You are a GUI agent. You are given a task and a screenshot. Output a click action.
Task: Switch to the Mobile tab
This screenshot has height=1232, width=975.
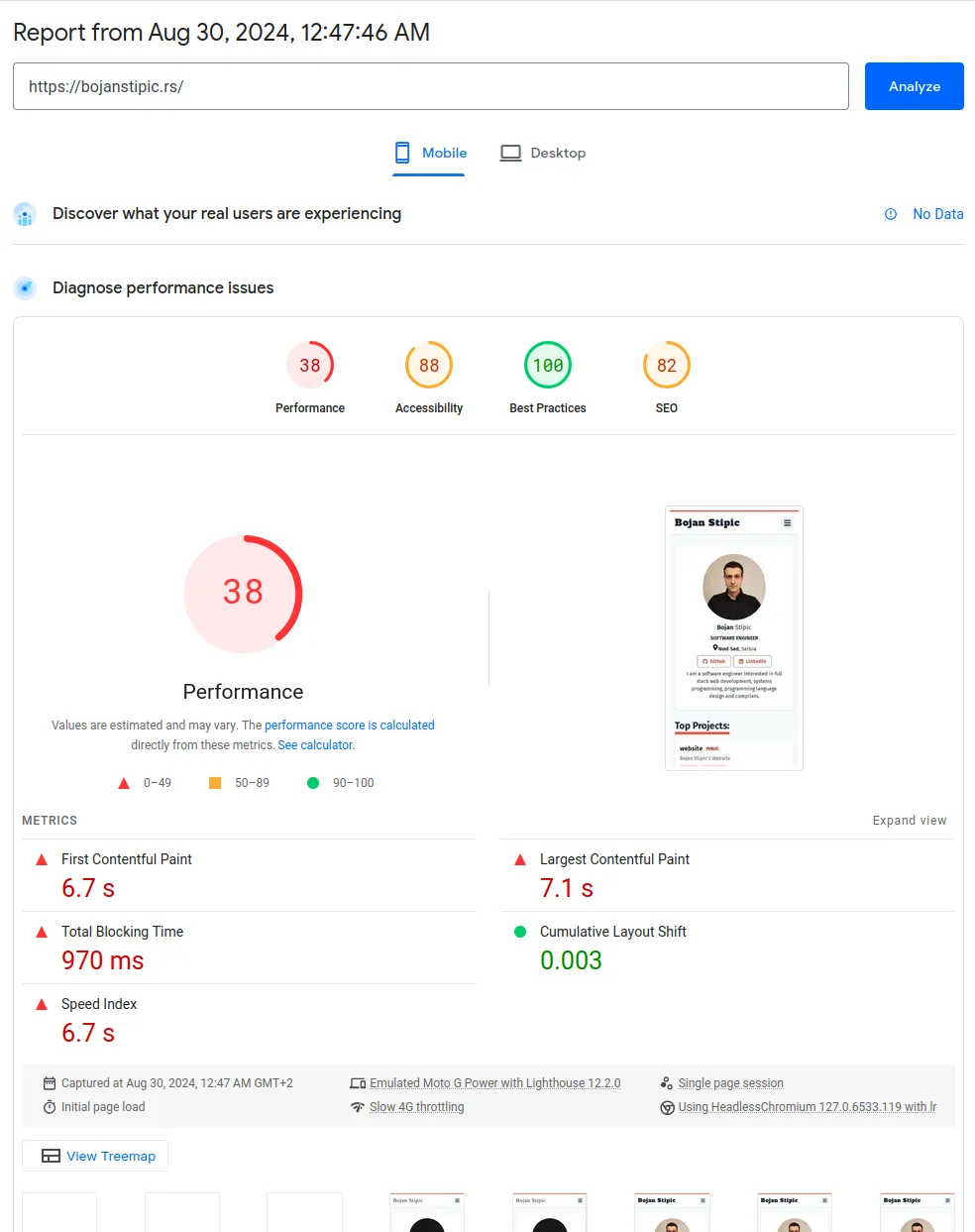(x=429, y=153)
